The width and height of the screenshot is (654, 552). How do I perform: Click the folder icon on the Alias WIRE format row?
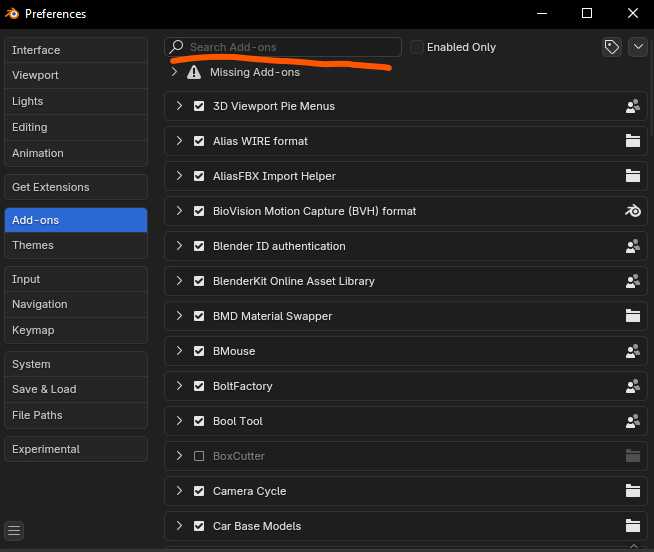click(x=633, y=141)
